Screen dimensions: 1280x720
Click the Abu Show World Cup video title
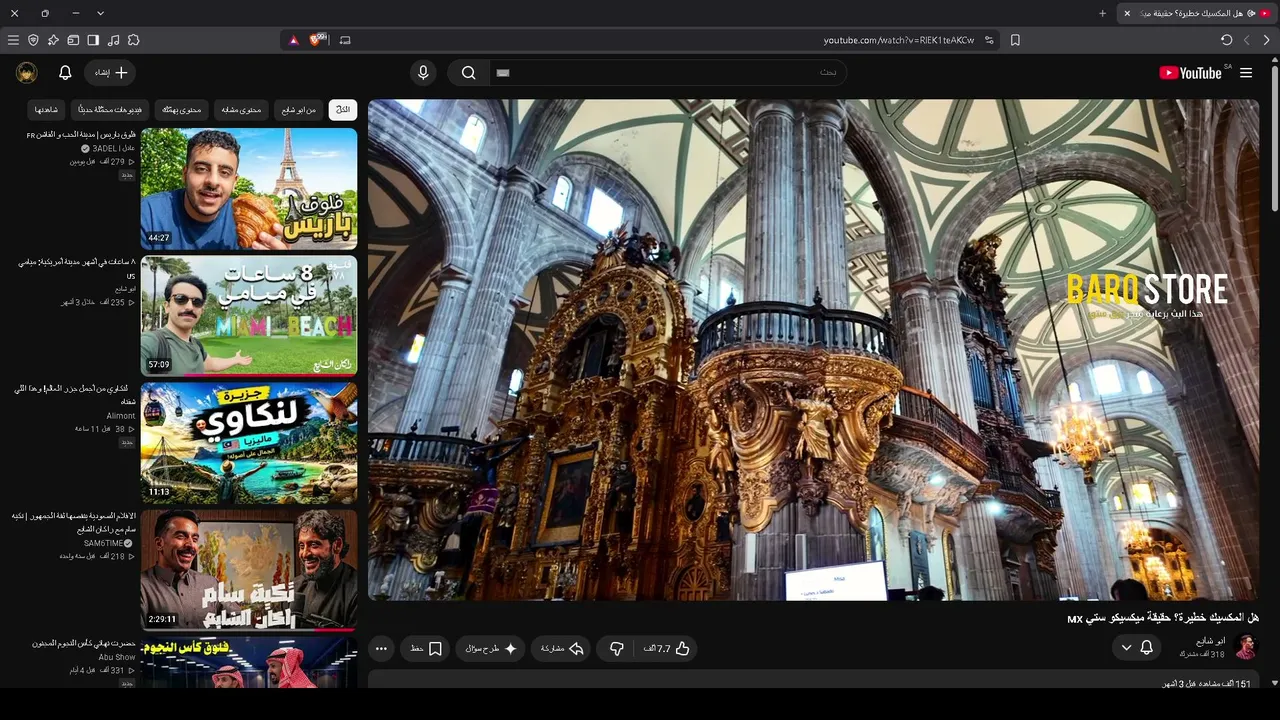click(83, 643)
